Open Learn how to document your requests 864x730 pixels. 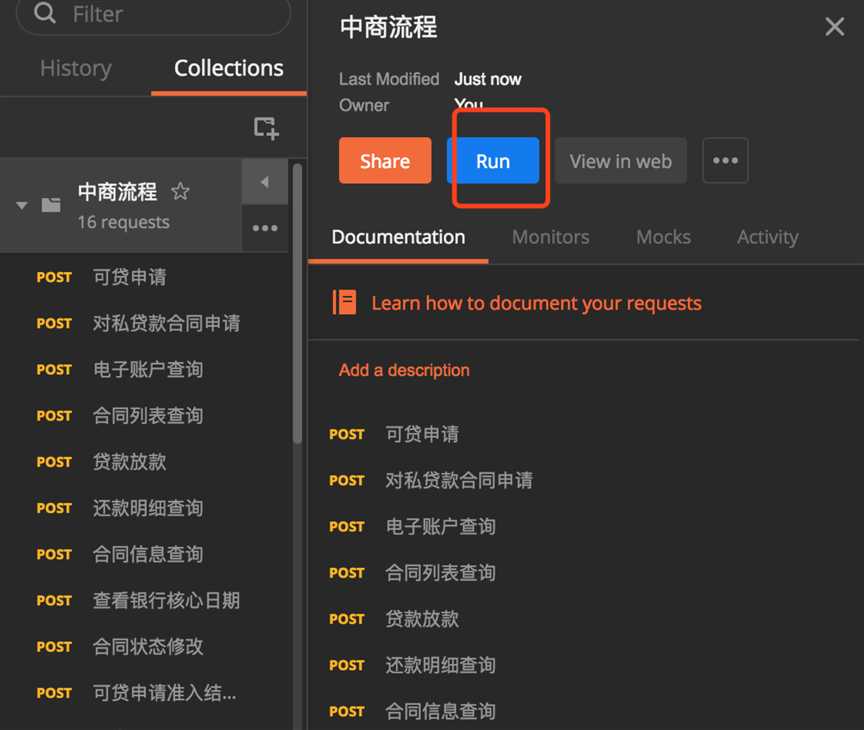pos(536,304)
